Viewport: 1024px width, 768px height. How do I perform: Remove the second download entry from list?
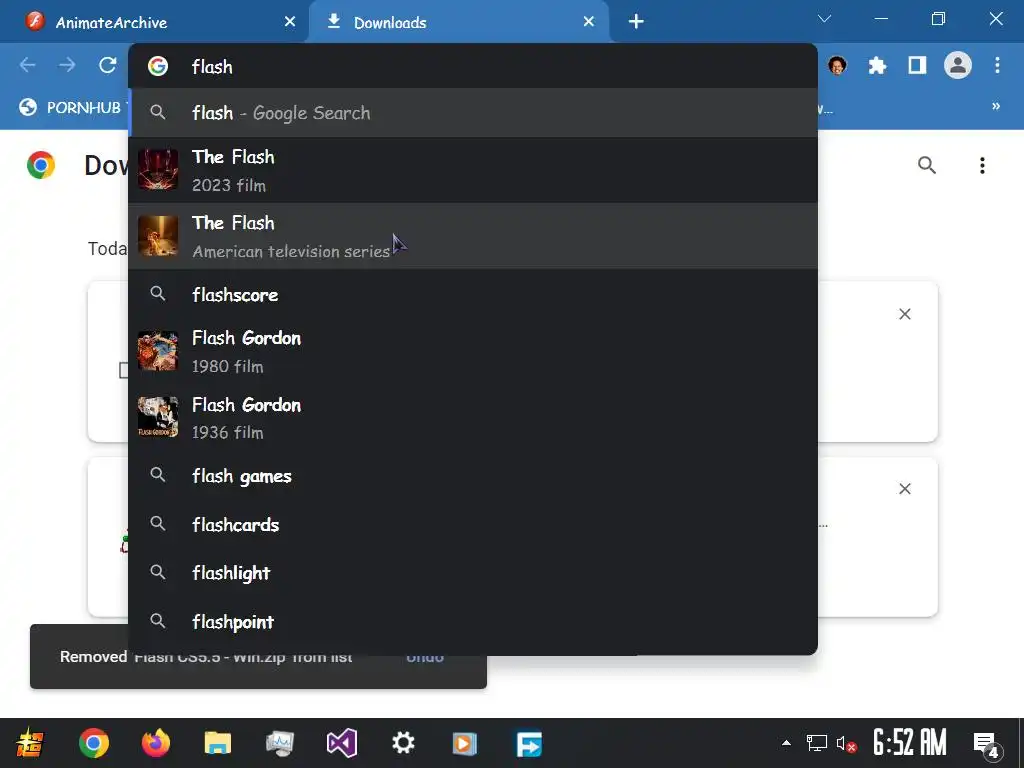[904, 488]
